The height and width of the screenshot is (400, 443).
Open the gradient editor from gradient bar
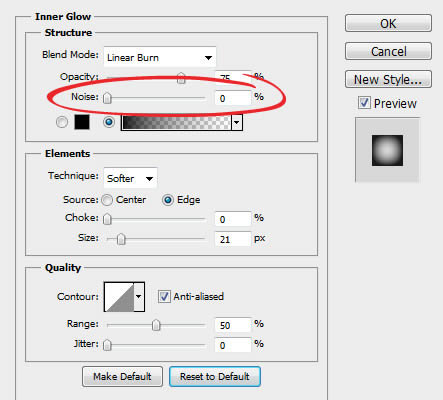[176, 122]
